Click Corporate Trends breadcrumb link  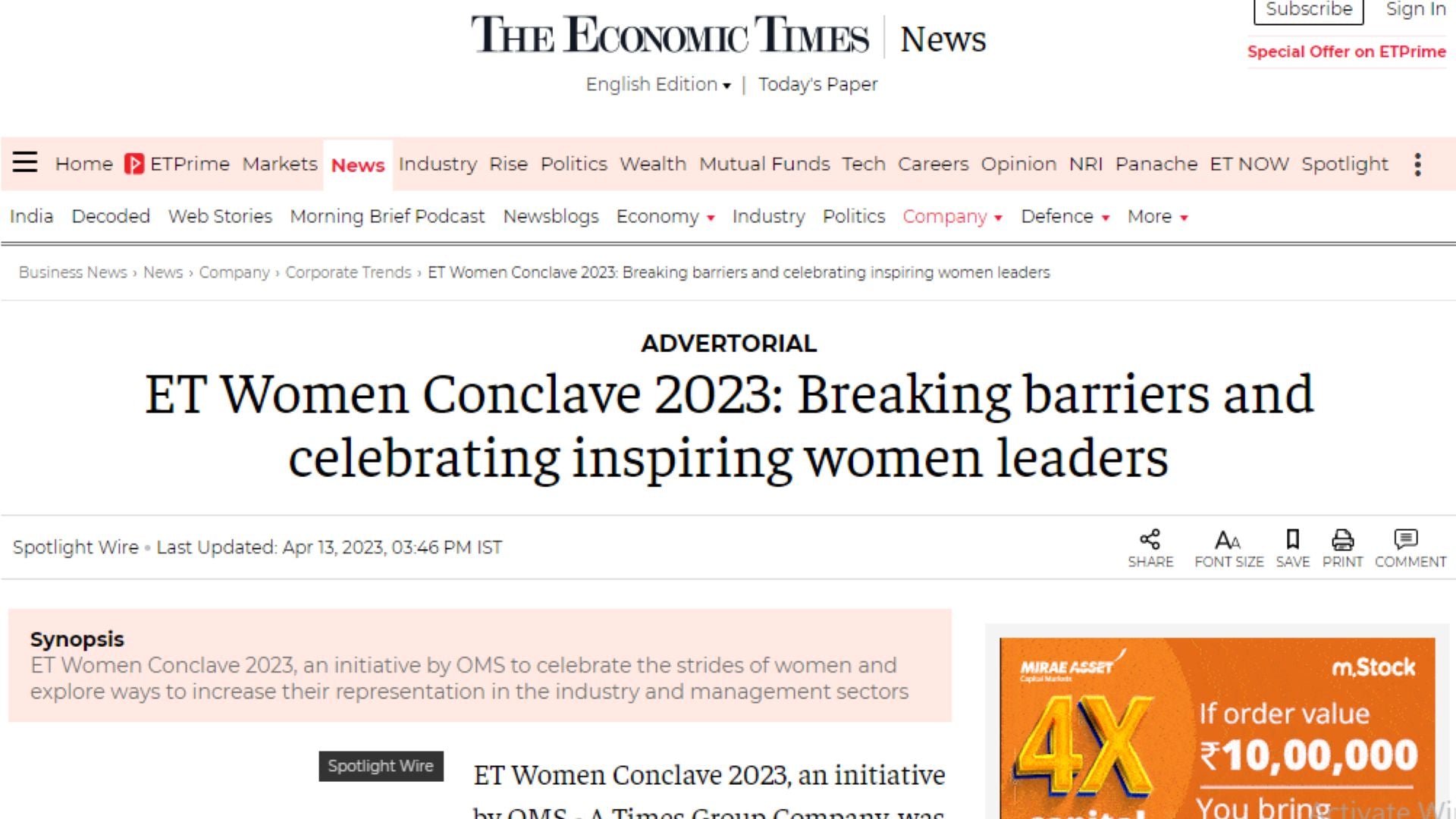348,272
